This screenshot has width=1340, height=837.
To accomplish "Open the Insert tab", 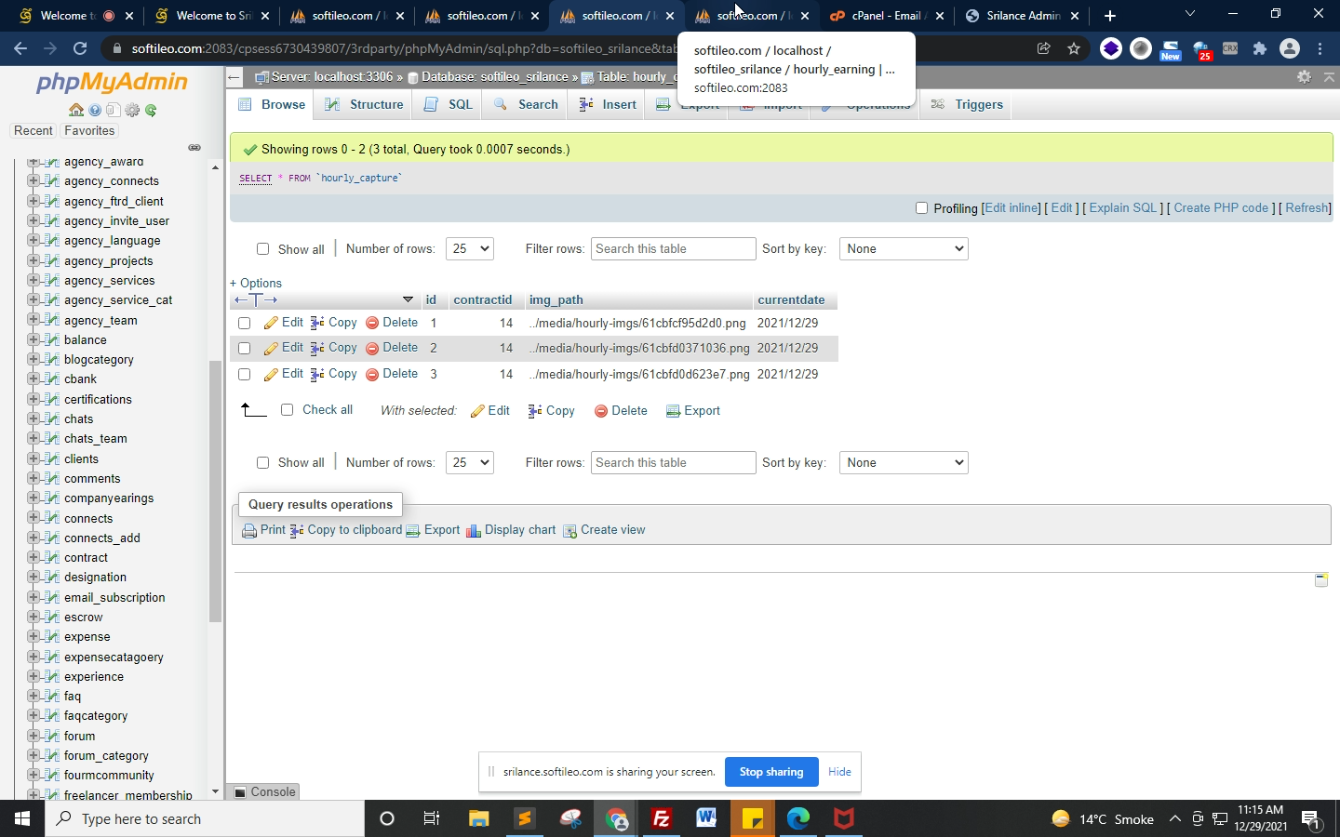I will (x=608, y=104).
